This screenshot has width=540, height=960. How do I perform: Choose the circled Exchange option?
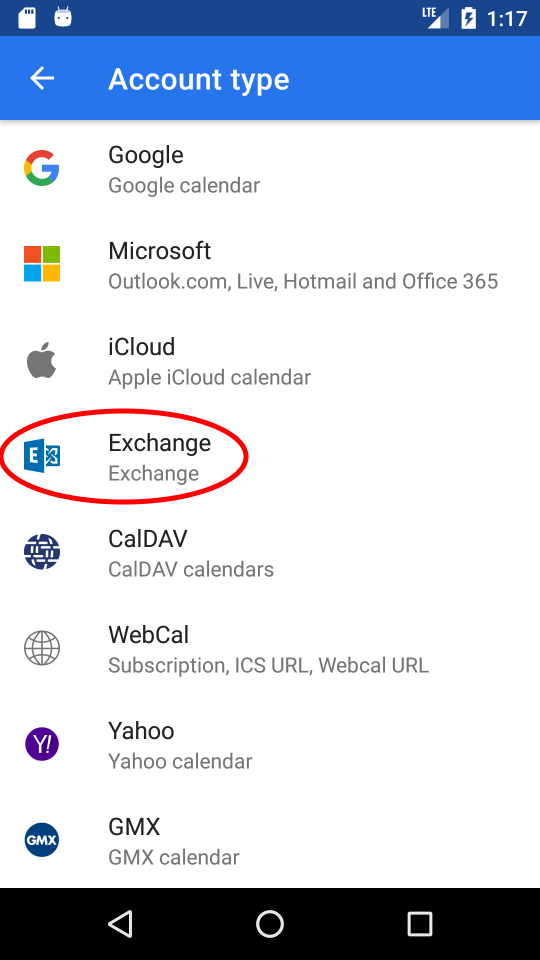point(270,456)
